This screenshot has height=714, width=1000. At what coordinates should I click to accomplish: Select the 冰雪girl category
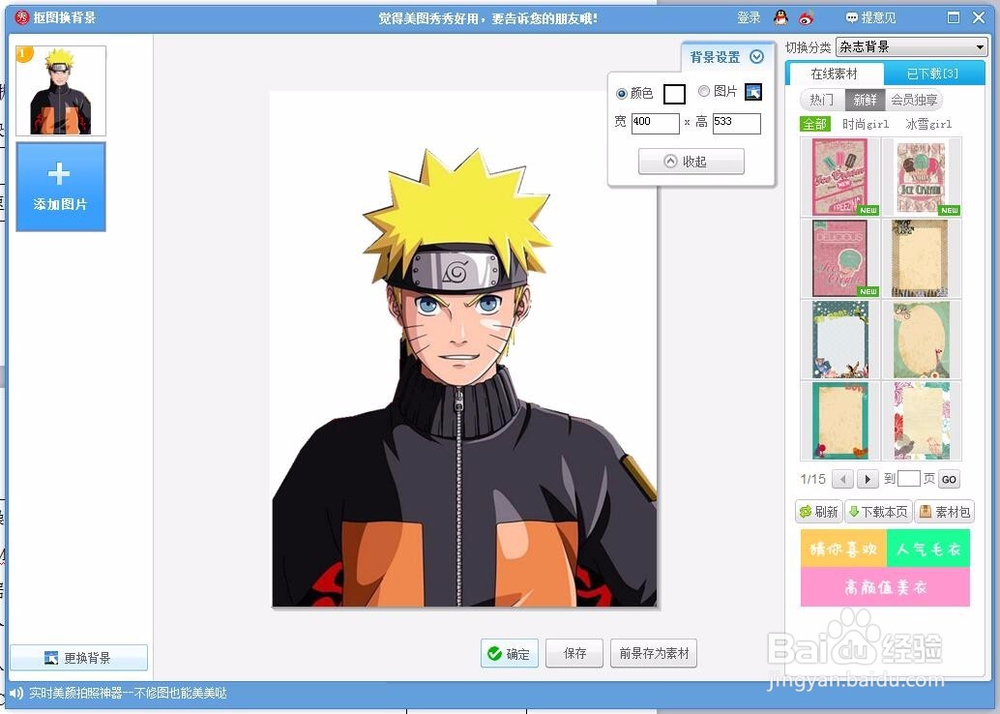point(928,124)
